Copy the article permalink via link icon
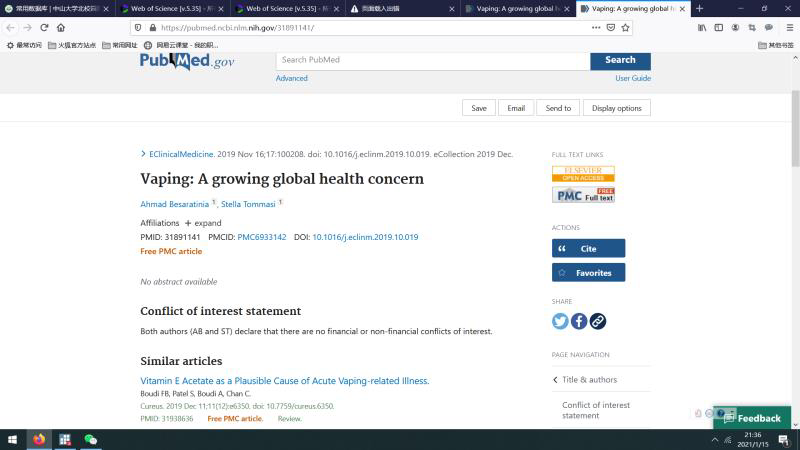Viewport: 800px width, 450px height. pyautogui.click(x=597, y=321)
